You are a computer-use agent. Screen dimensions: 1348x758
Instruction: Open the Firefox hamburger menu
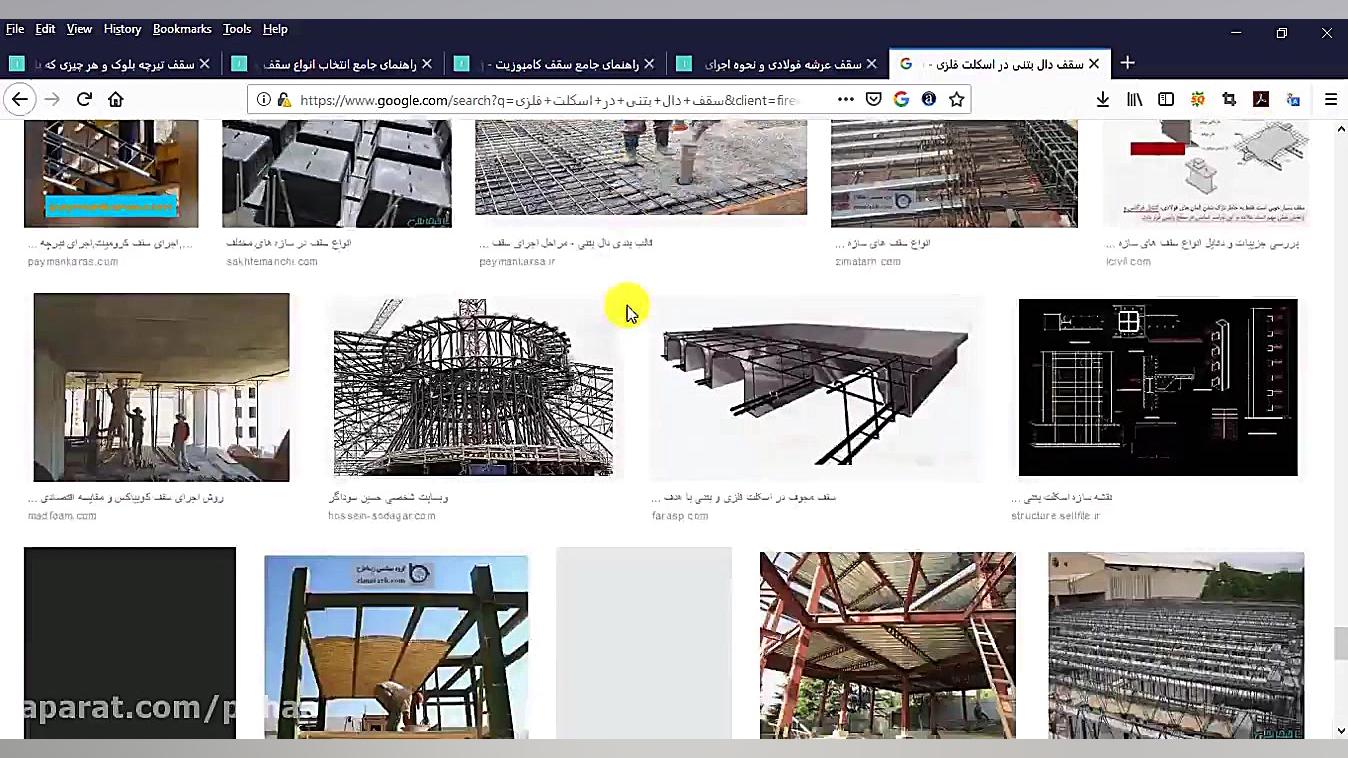coord(1331,99)
